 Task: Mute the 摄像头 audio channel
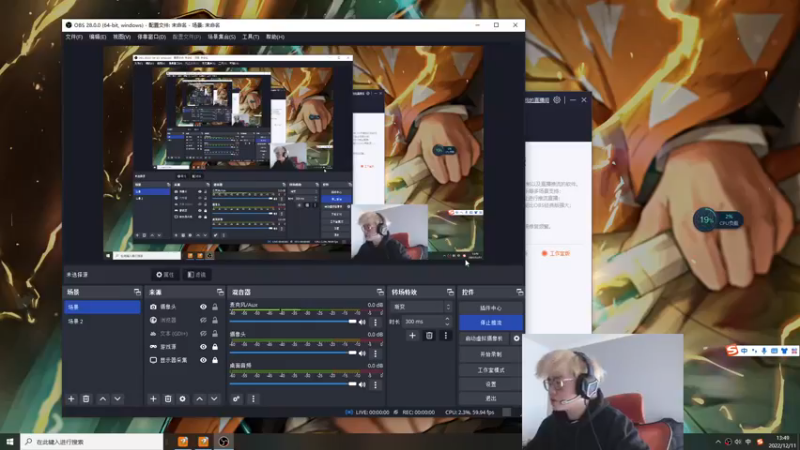(362, 353)
